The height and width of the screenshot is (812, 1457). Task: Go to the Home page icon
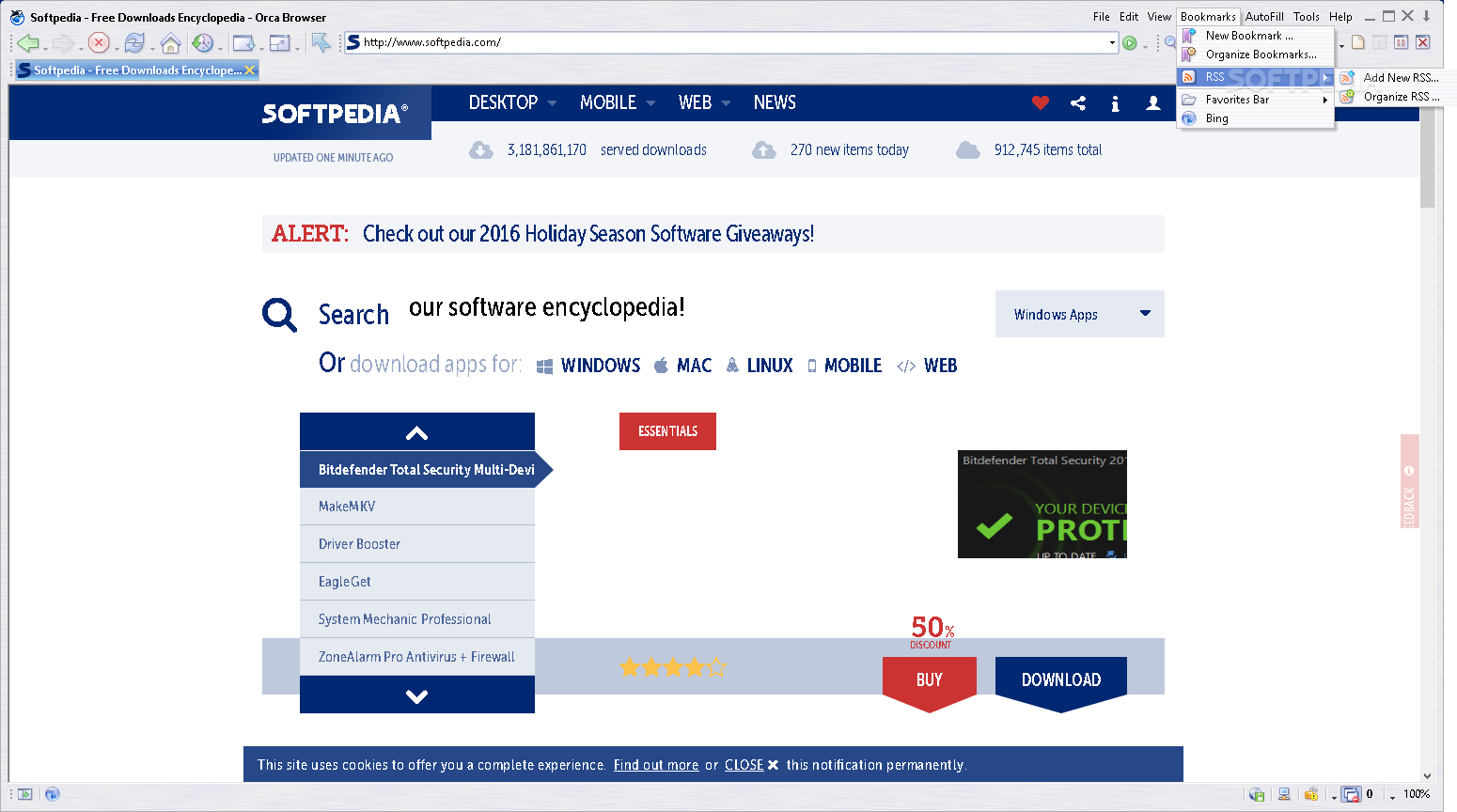coord(170,42)
